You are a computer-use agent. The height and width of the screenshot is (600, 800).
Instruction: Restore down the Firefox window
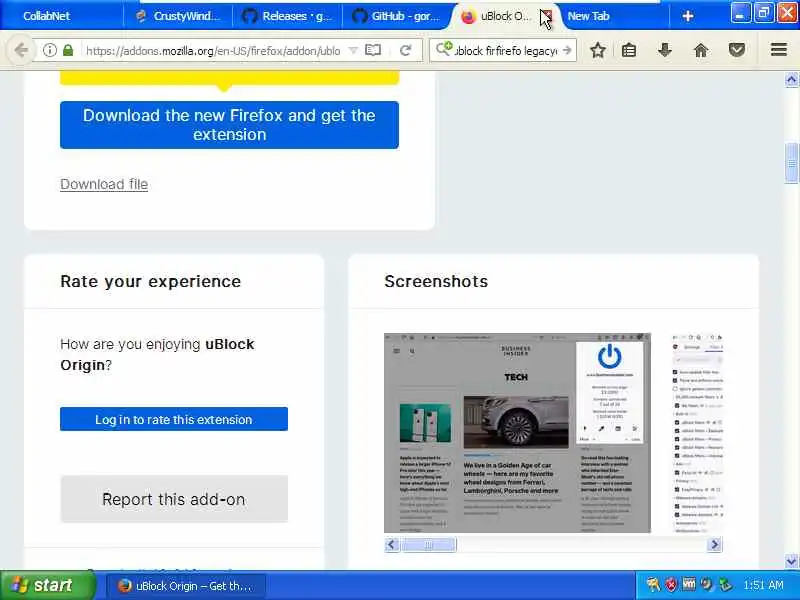pos(763,13)
